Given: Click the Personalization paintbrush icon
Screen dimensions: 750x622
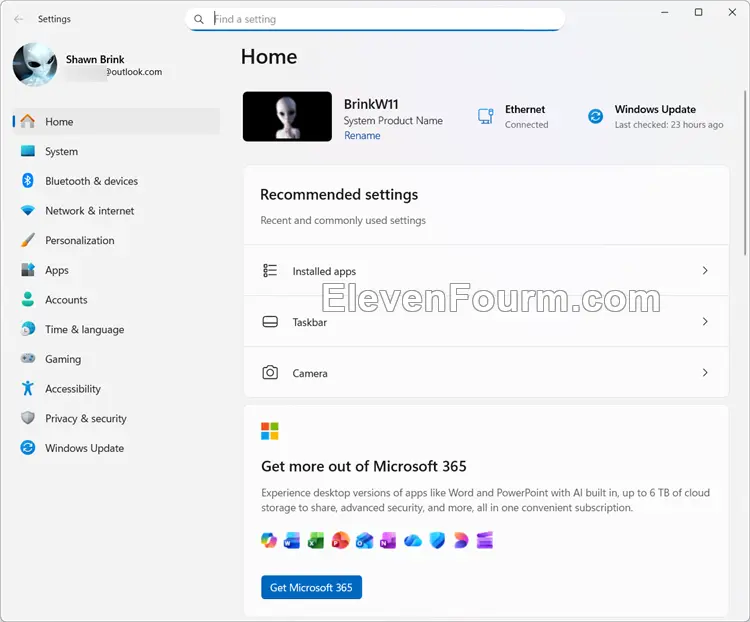Looking at the screenshot, I should pos(28,240).
